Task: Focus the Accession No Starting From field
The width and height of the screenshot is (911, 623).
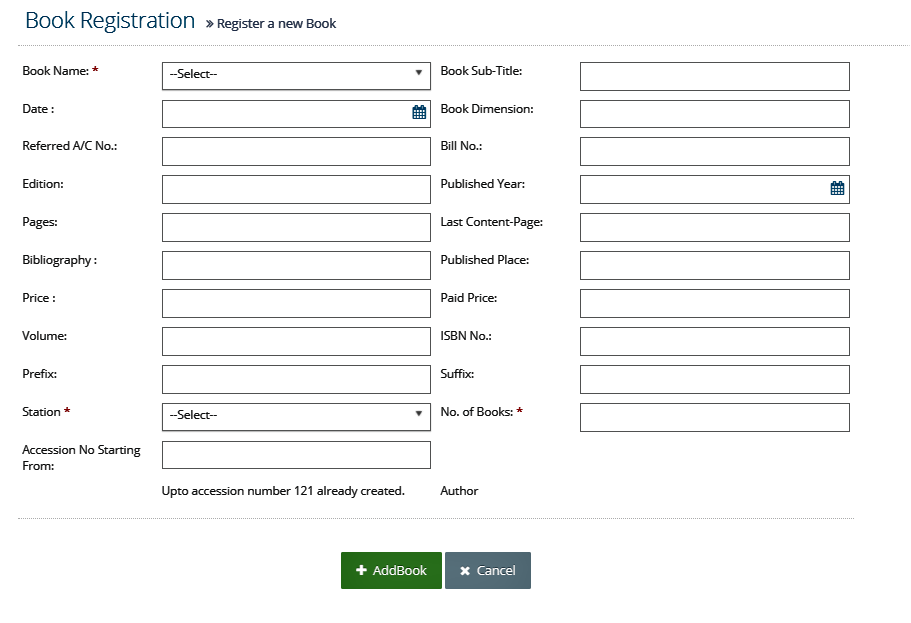Action: pos(296,455)
